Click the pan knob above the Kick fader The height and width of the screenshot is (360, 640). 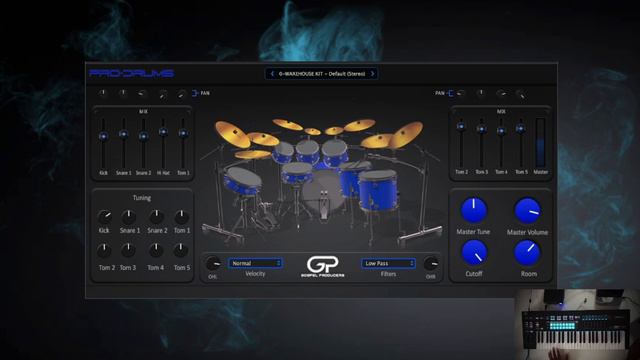click(x=103, y=93)
